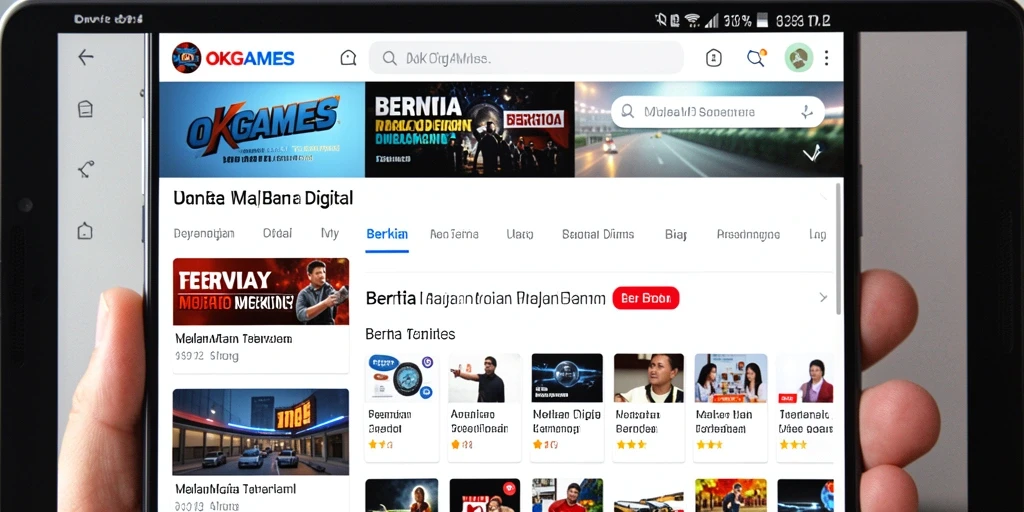Switch to the Otdal tab
The image size is (1024, 512).
[278, 233]
